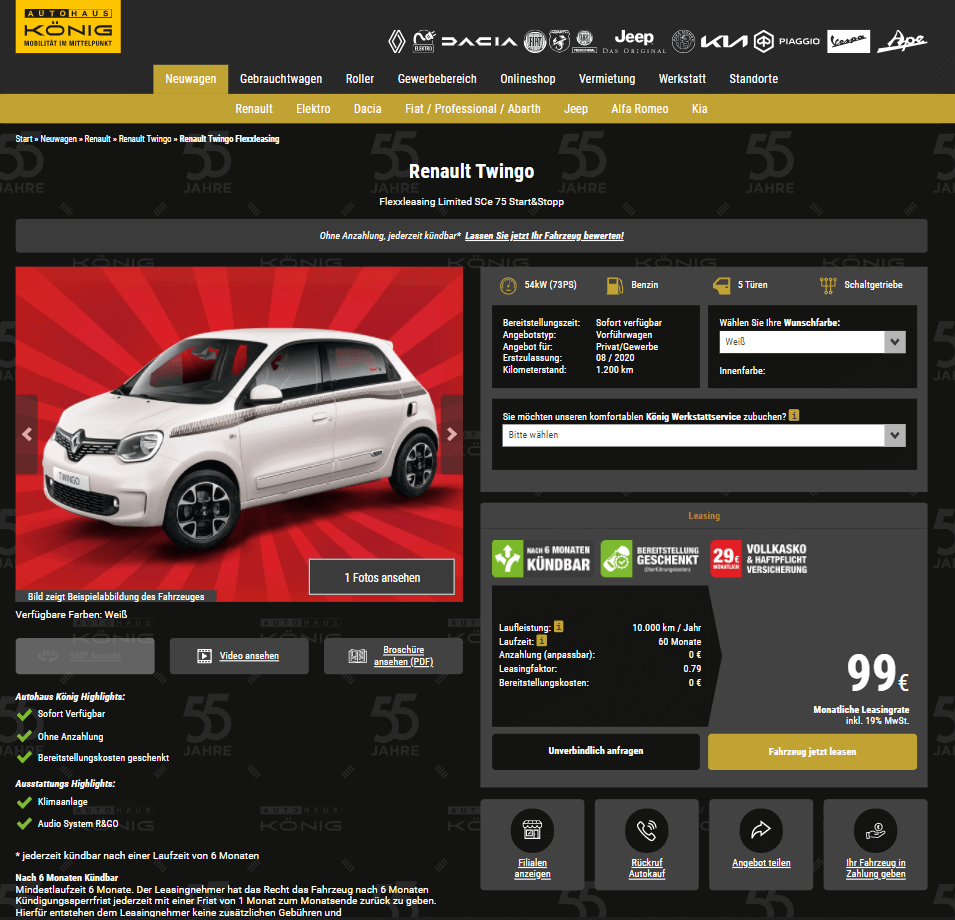
Task: Click the Alfa Romeo round logo
Action: tap(683, 41)
